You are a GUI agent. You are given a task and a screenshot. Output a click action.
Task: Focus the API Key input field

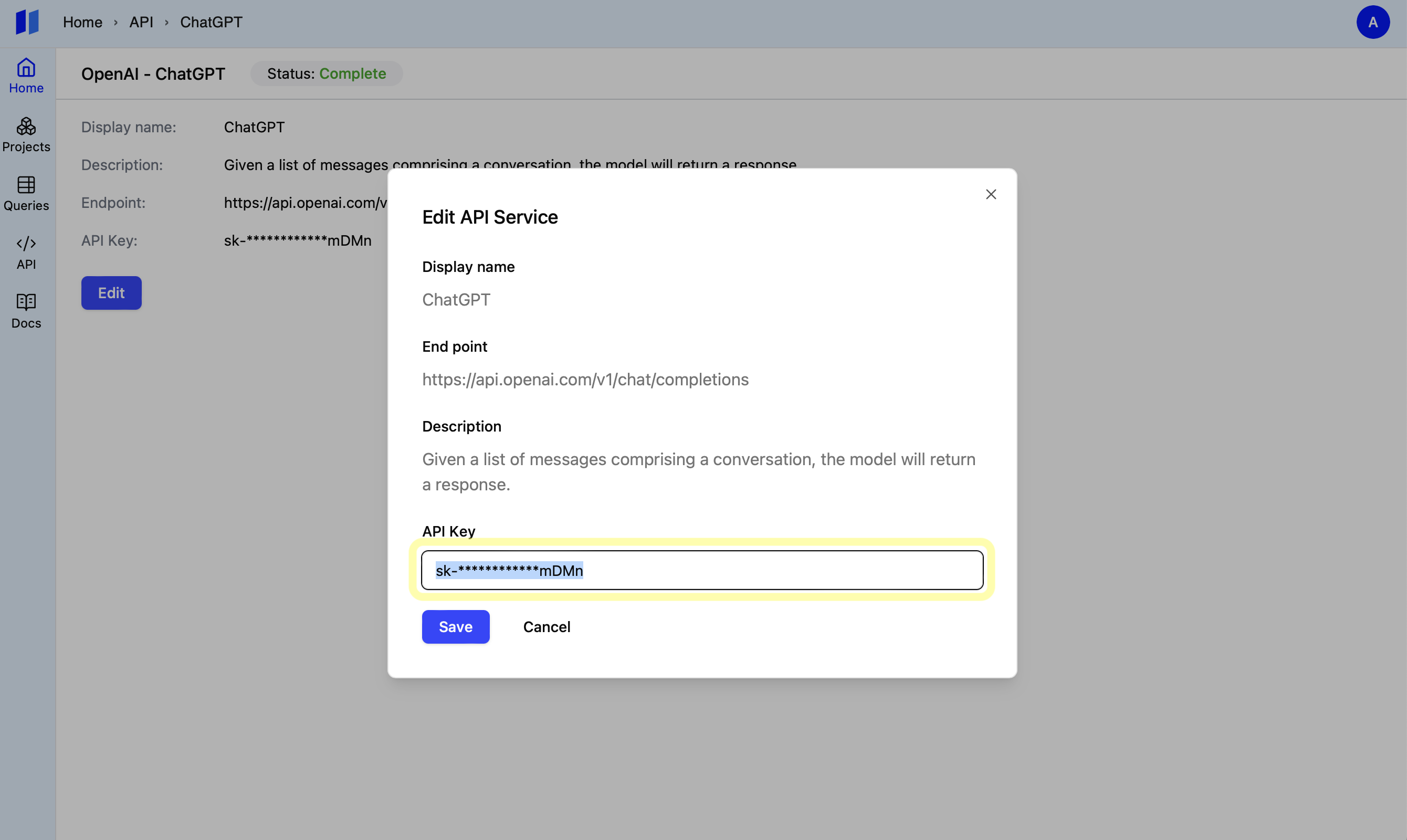coord(702,570)
